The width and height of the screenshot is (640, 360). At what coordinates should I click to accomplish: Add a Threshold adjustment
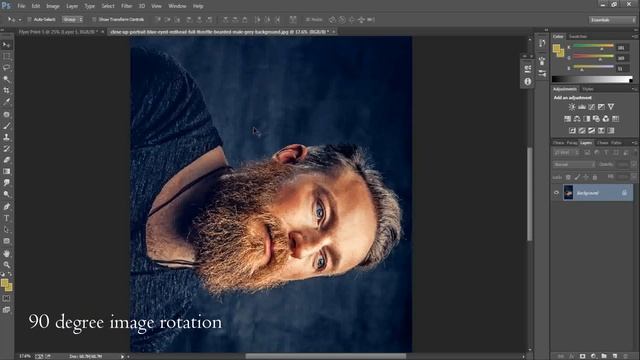[591, 131]
